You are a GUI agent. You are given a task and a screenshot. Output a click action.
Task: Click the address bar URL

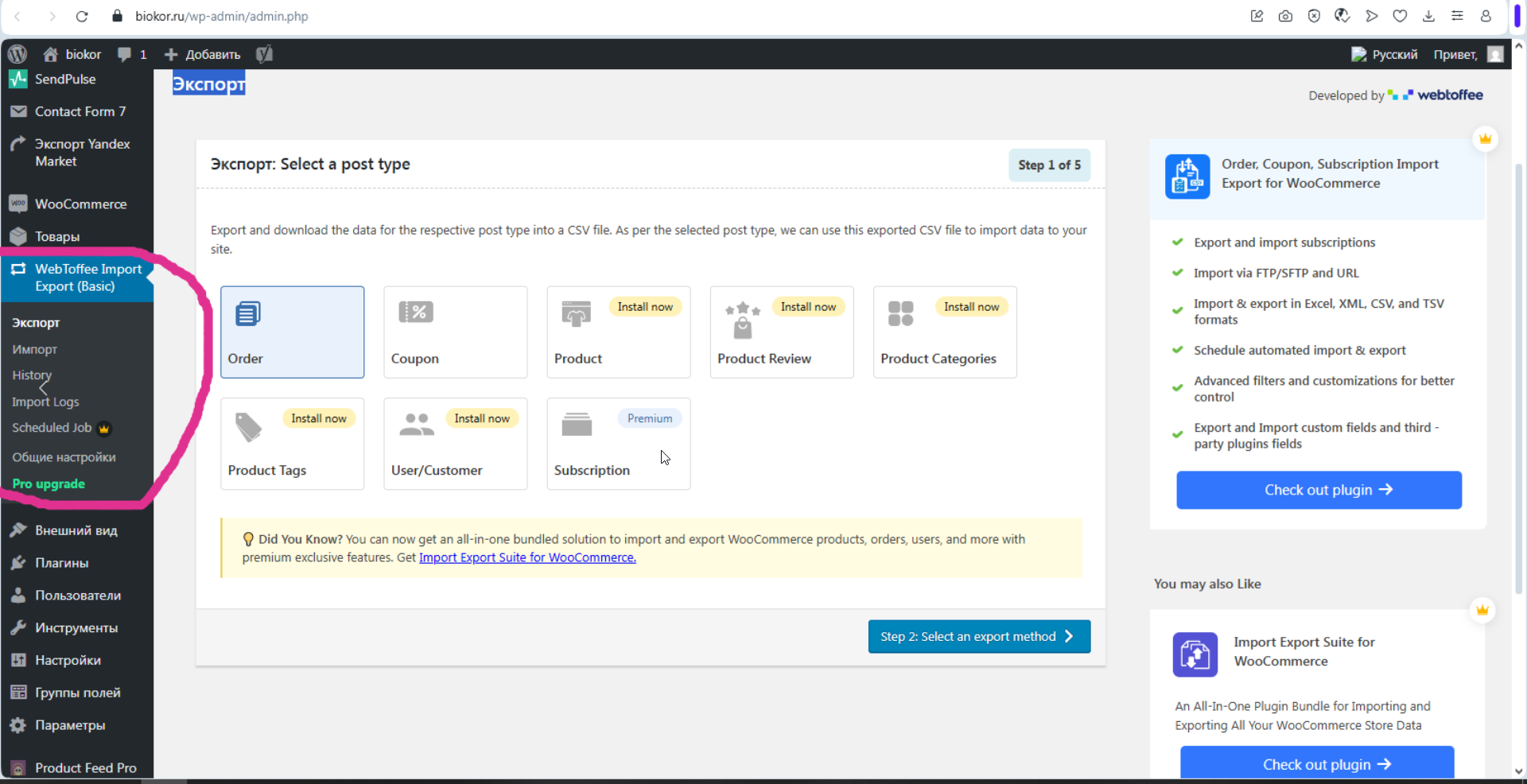(222, 16)
